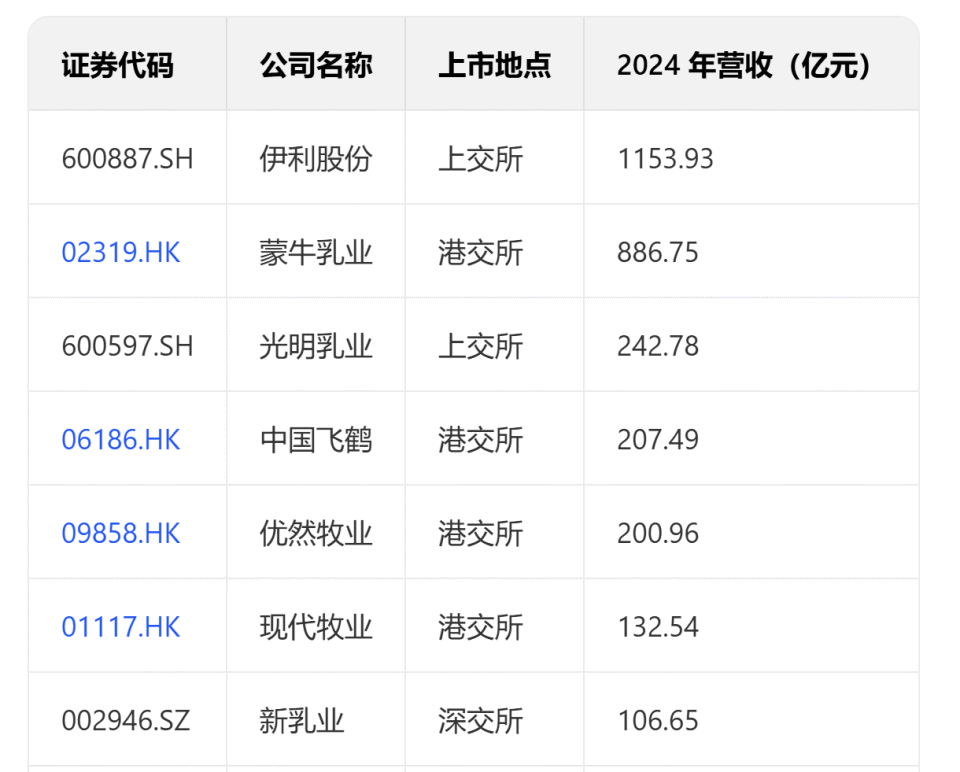The width and height of the screenshot is (960, 772).
Task: Select the 现代牧业 company name cell
Action: [x=316, y=627]
